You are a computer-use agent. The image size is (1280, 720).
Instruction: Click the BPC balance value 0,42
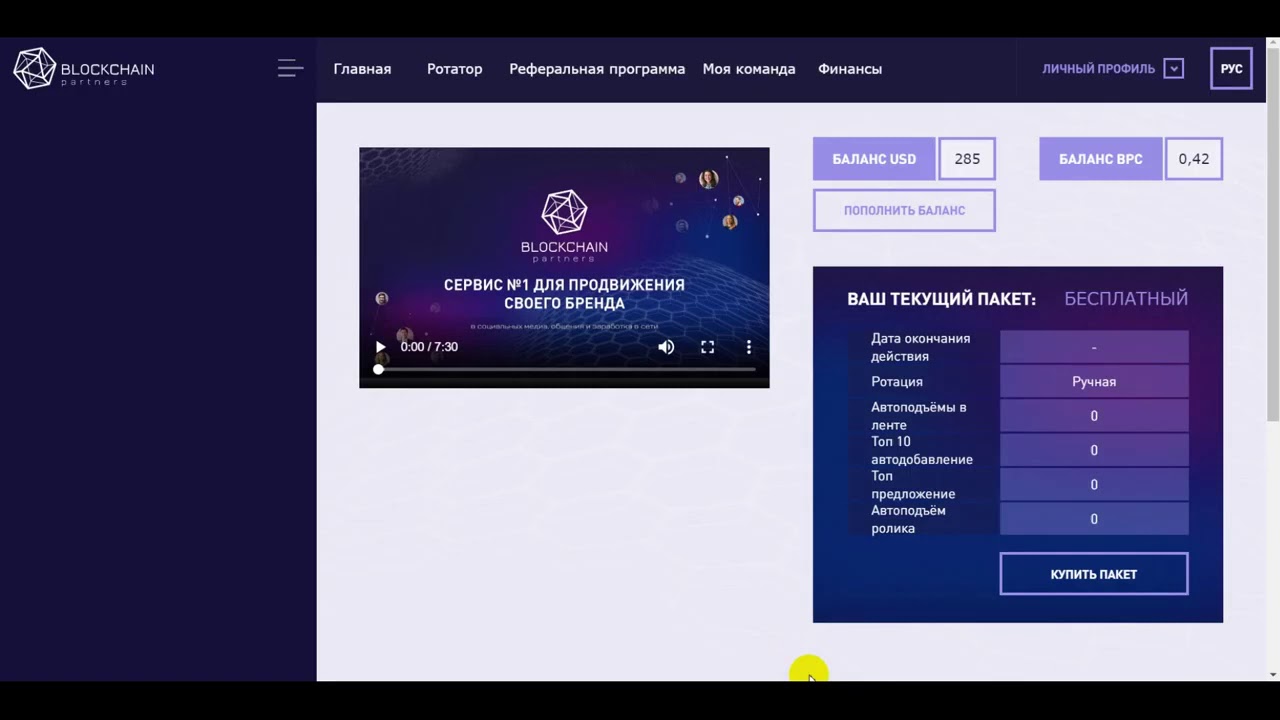pos(1193,159)
